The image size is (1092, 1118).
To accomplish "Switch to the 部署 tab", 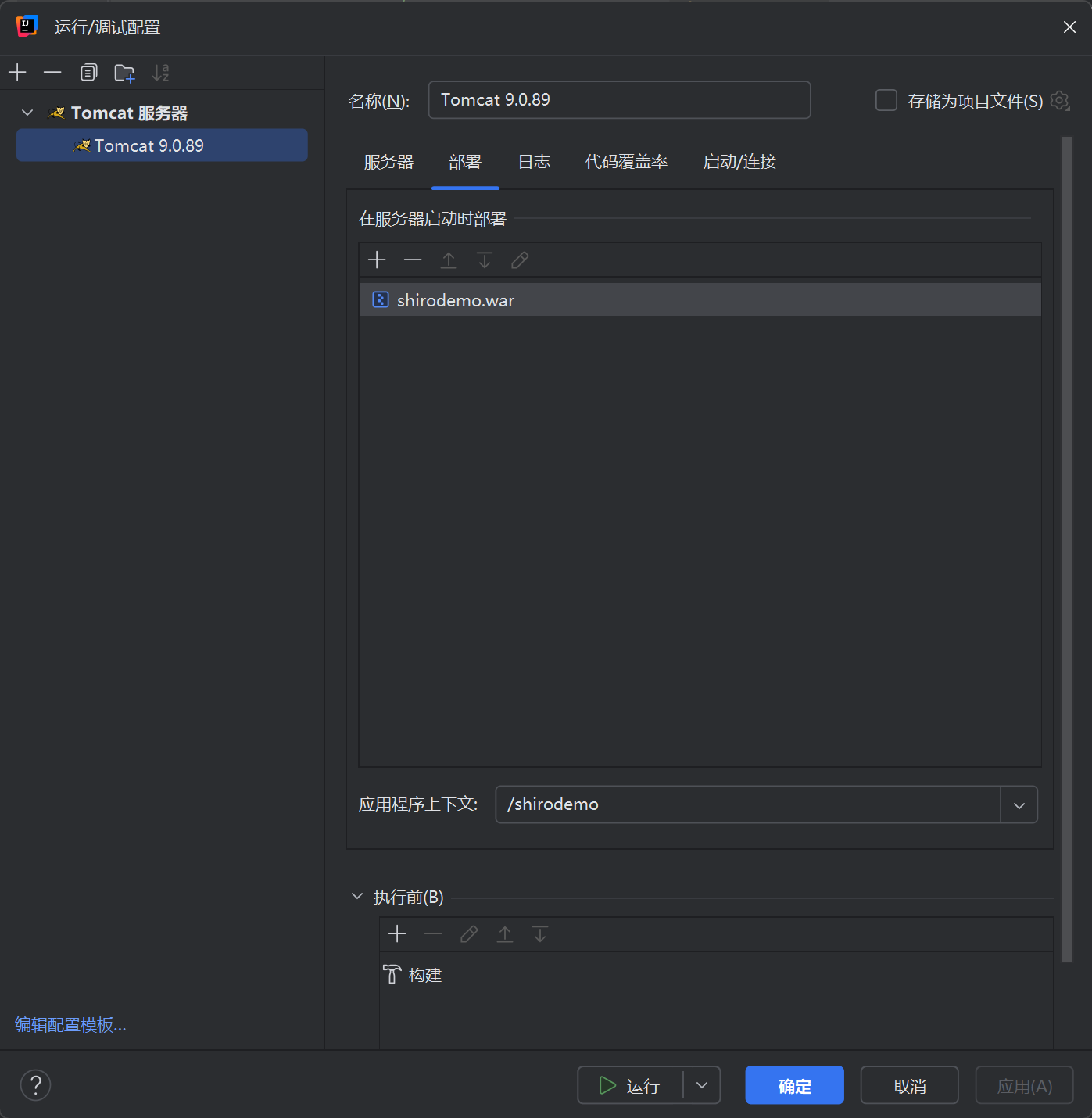I will tap(465, 162).
